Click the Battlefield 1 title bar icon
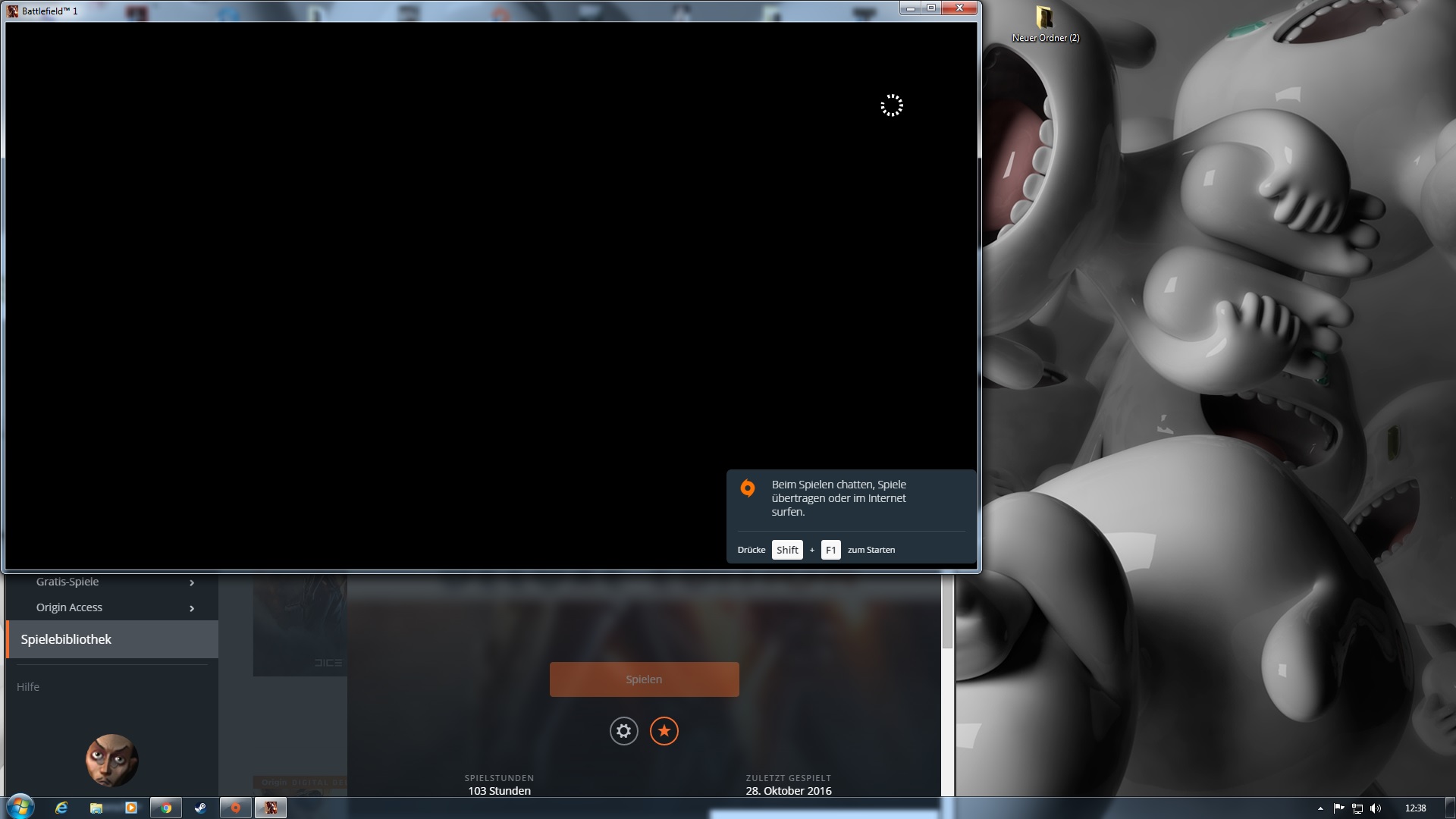1456x819 pixels. [13, 11]
